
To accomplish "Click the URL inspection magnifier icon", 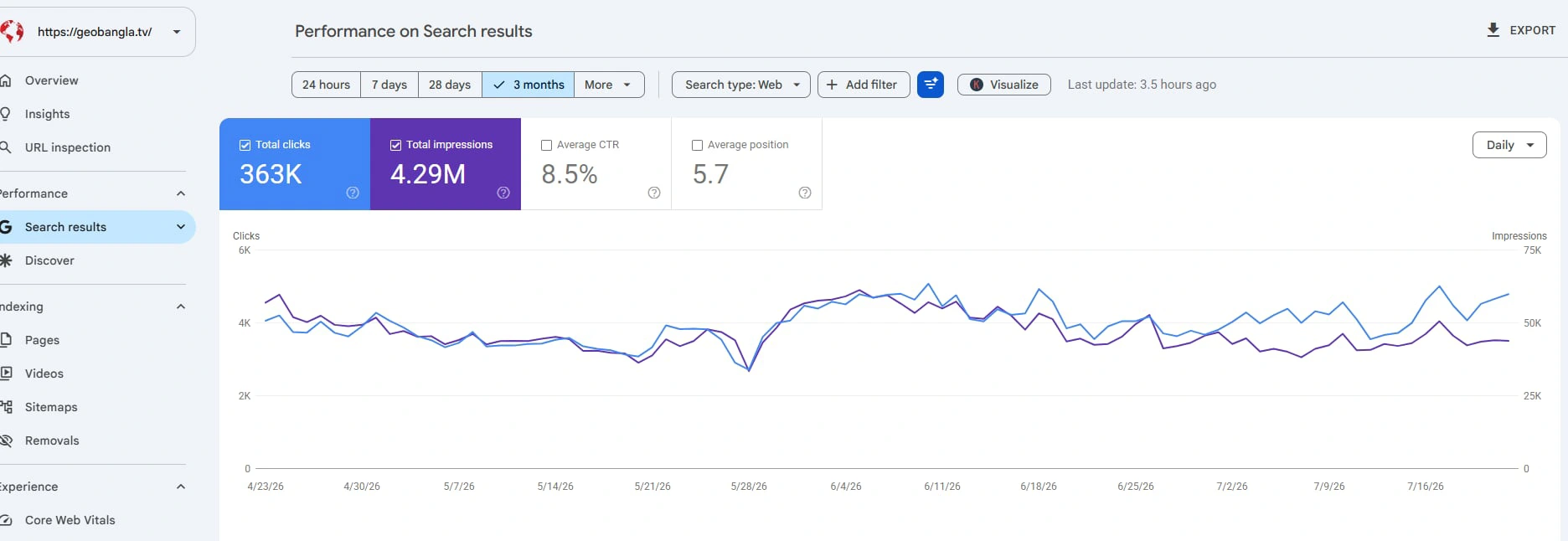I will point(6,147).
